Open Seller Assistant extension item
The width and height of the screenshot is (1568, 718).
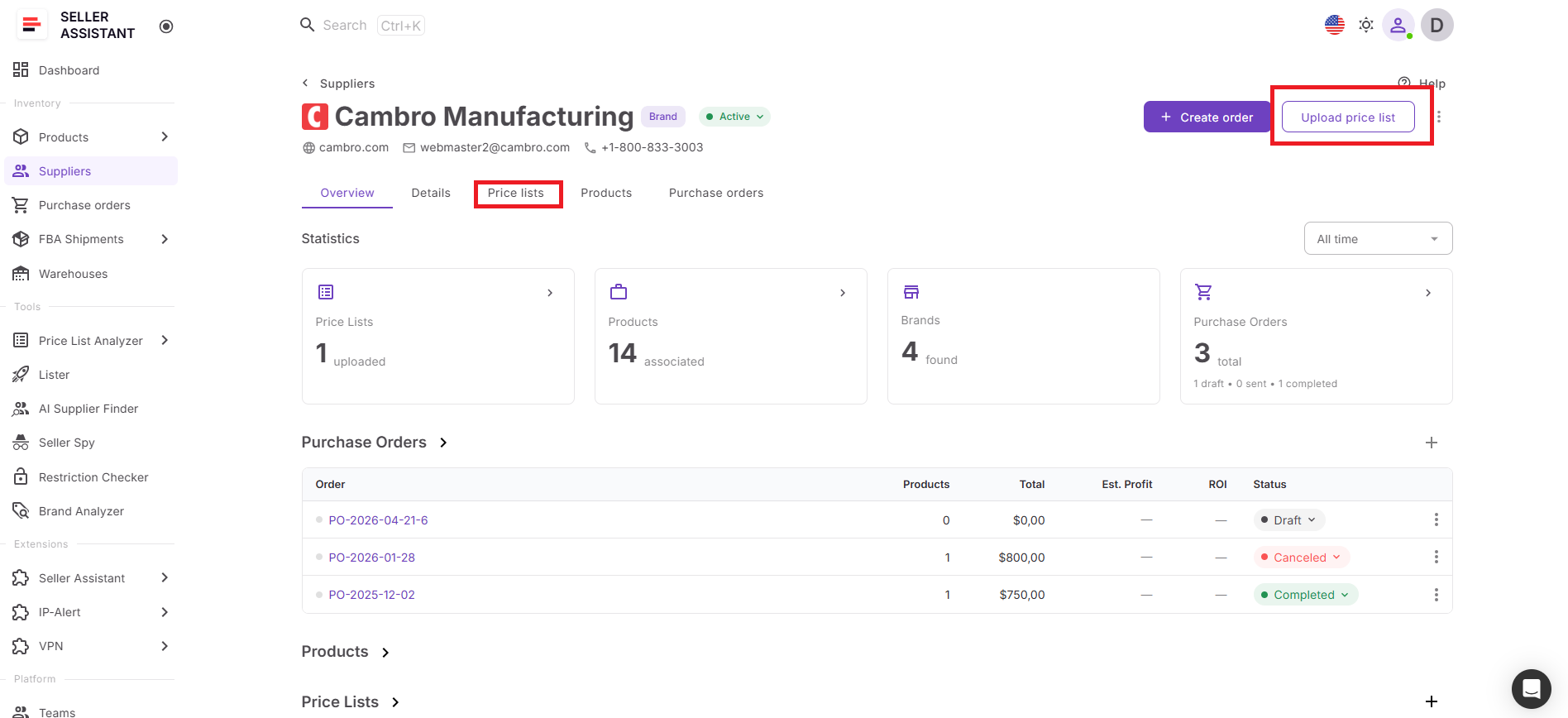tap(81, 578)
